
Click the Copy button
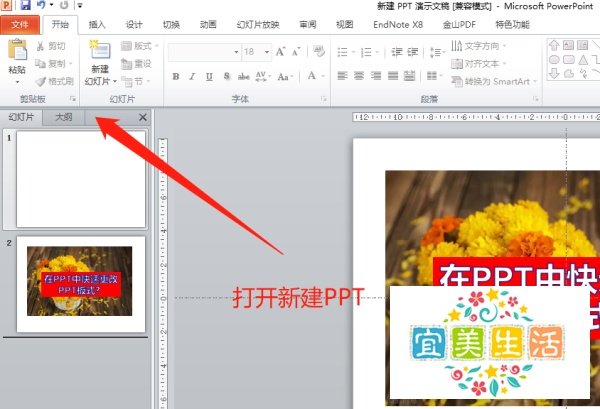pyautogui.click(x=53, y=64)
